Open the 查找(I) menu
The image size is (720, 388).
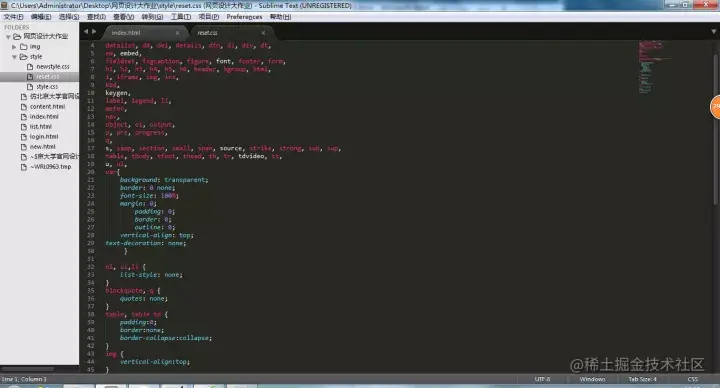[x=96, y=17]
